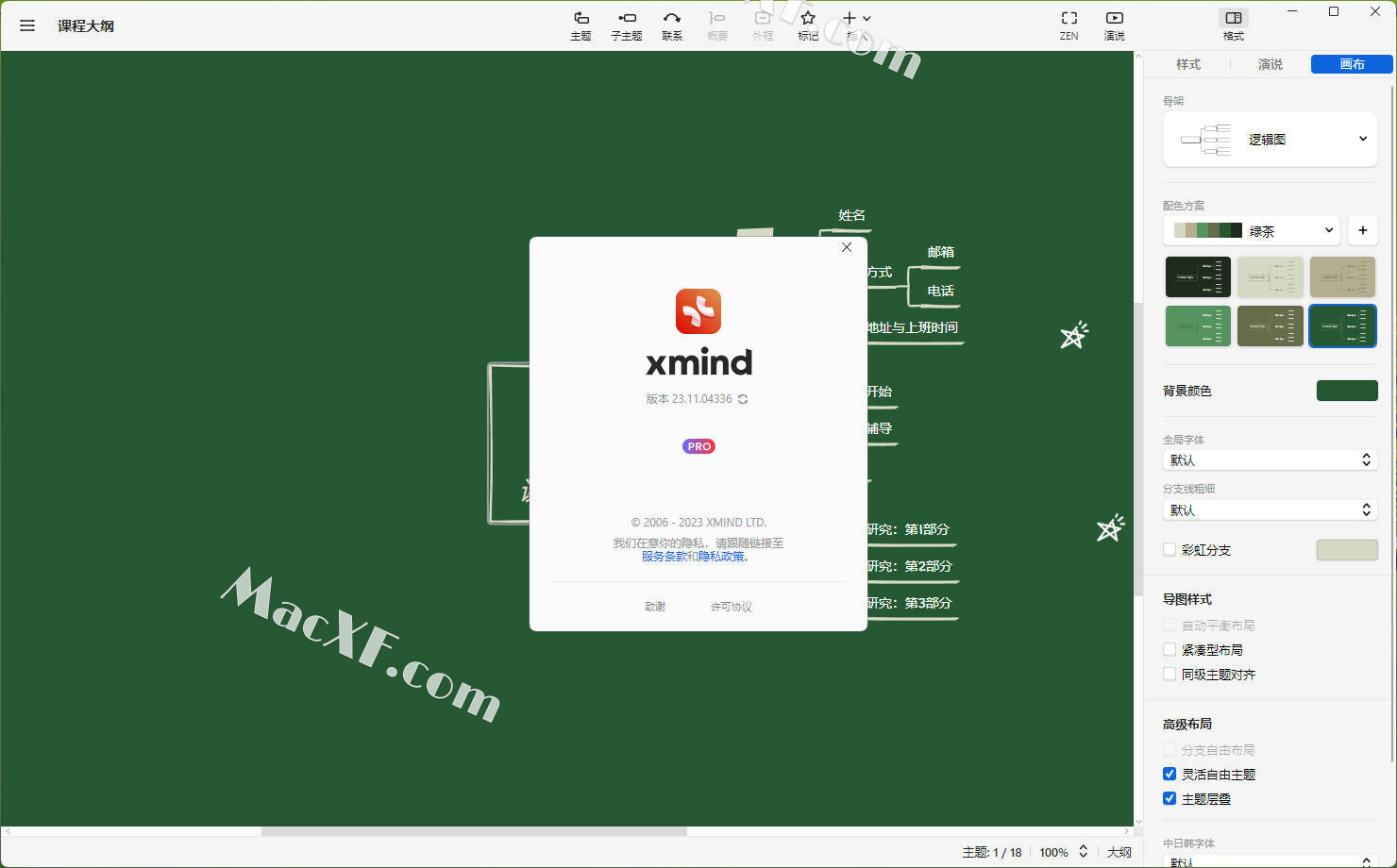Open the 背景颜色 color swatch
The image size is (1397, 868).
point(1347,391)
